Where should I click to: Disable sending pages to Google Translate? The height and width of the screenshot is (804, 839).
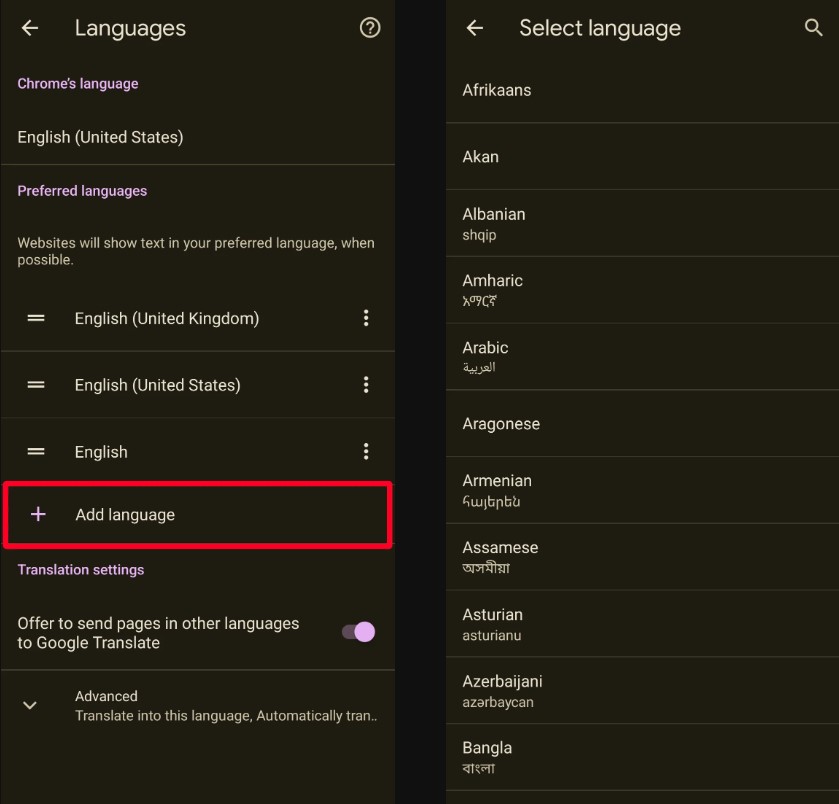coord(356,631)
